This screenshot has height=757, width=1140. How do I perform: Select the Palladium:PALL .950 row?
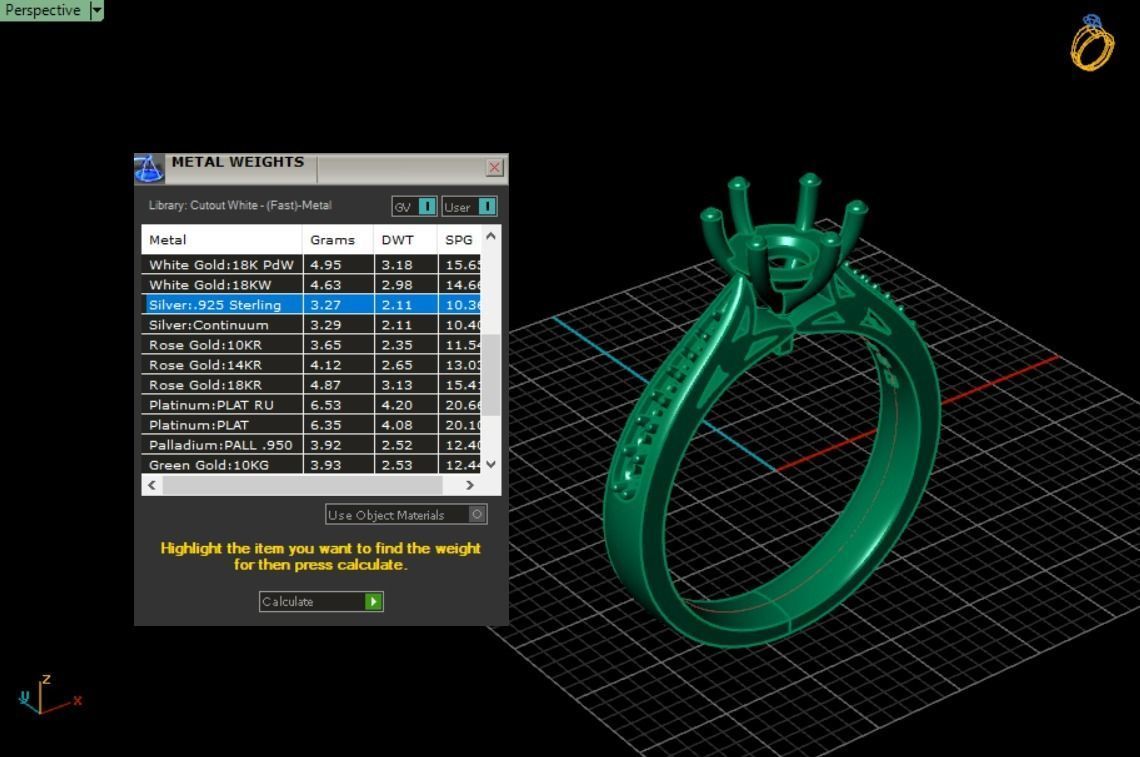tap(311, 444)
